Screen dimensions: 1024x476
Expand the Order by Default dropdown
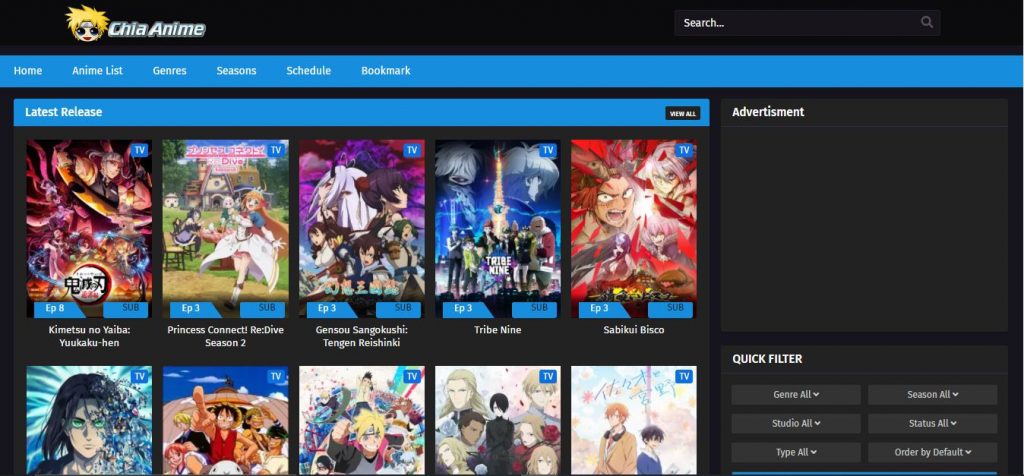point(933,452)
